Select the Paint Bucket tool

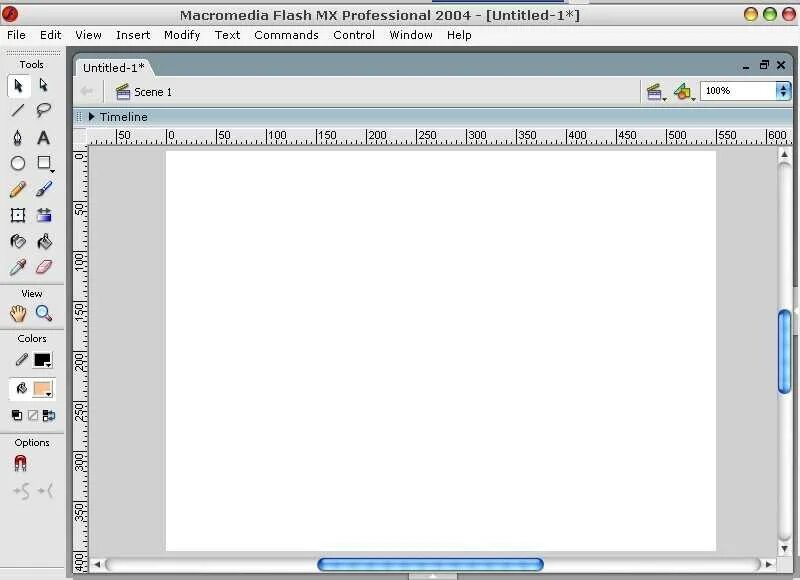[44, 241]
